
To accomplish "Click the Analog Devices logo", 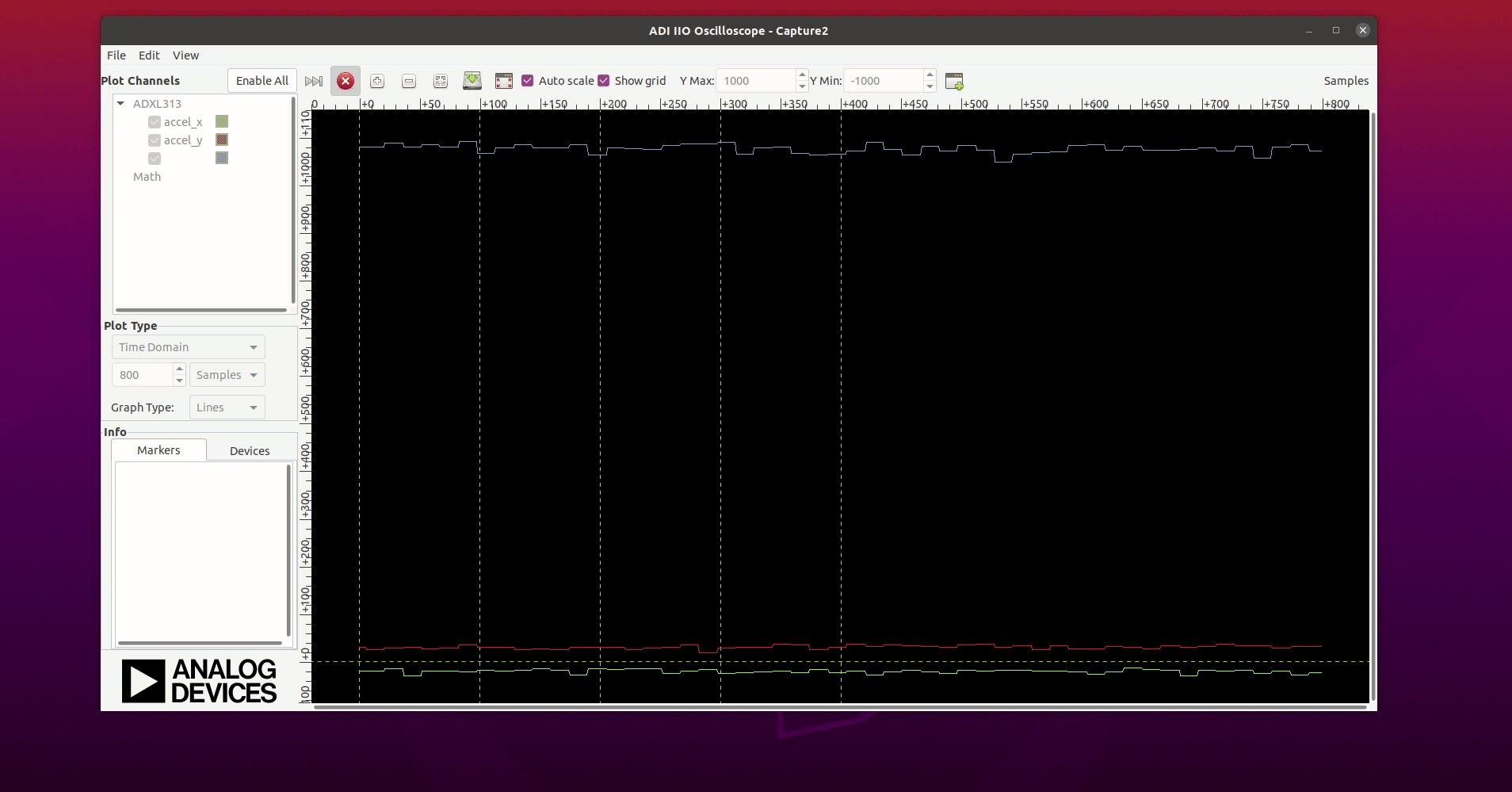I will (200, 681).
